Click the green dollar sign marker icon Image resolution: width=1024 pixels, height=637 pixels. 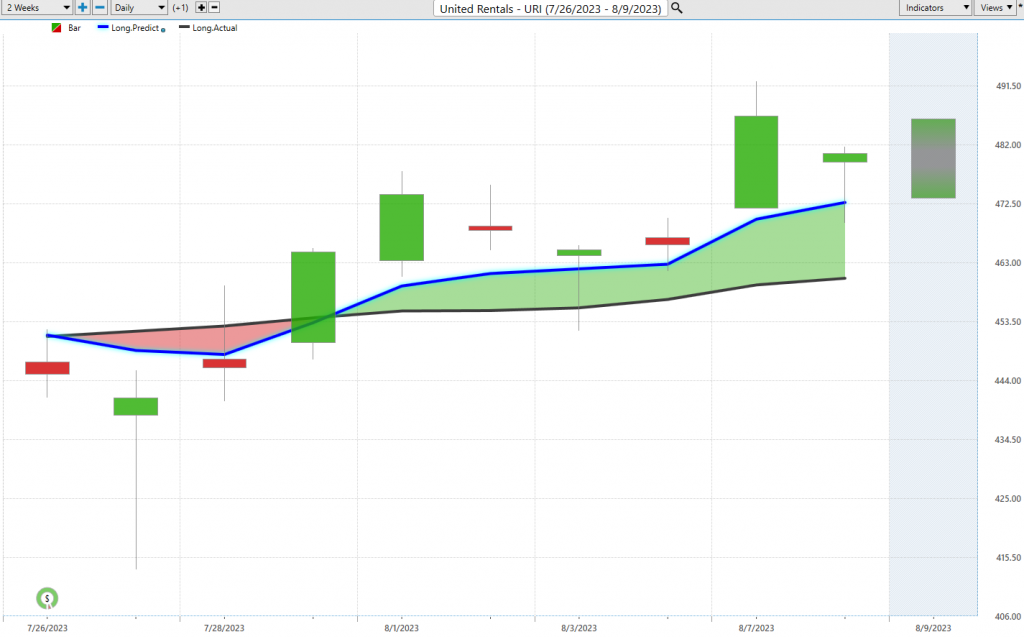(x=47, y=598)
